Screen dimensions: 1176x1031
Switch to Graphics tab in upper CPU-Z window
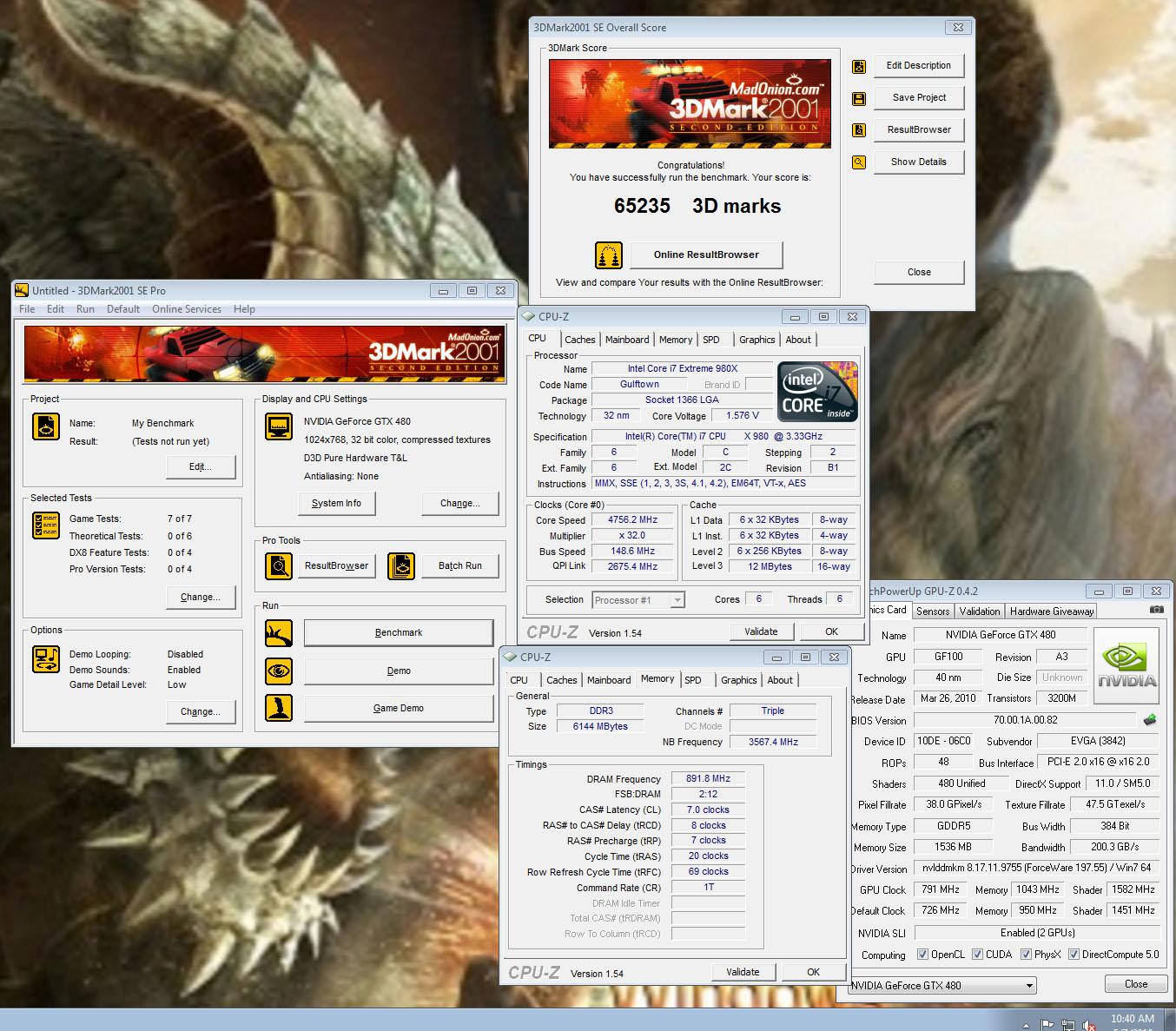pyautogui.click(x=756, y=340)
